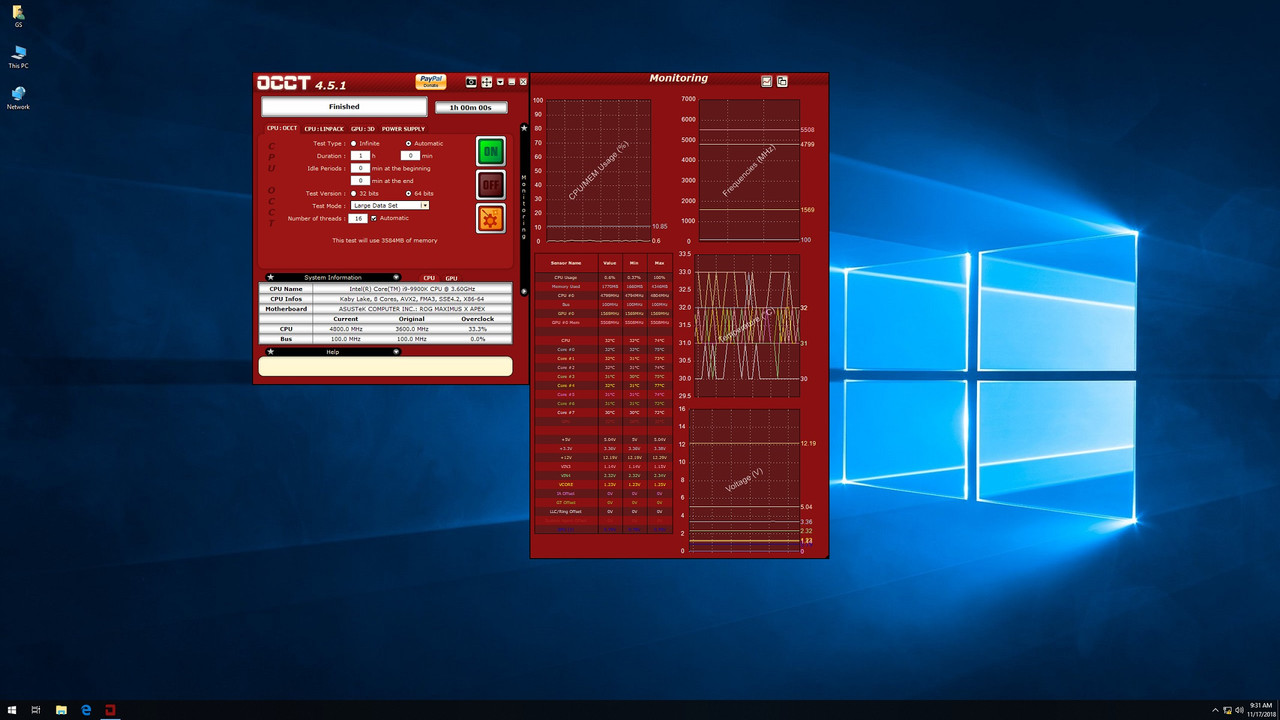Click the move-window arrows icon in OCCT
Screen dimensions: 1280x720
coord(486,82)
